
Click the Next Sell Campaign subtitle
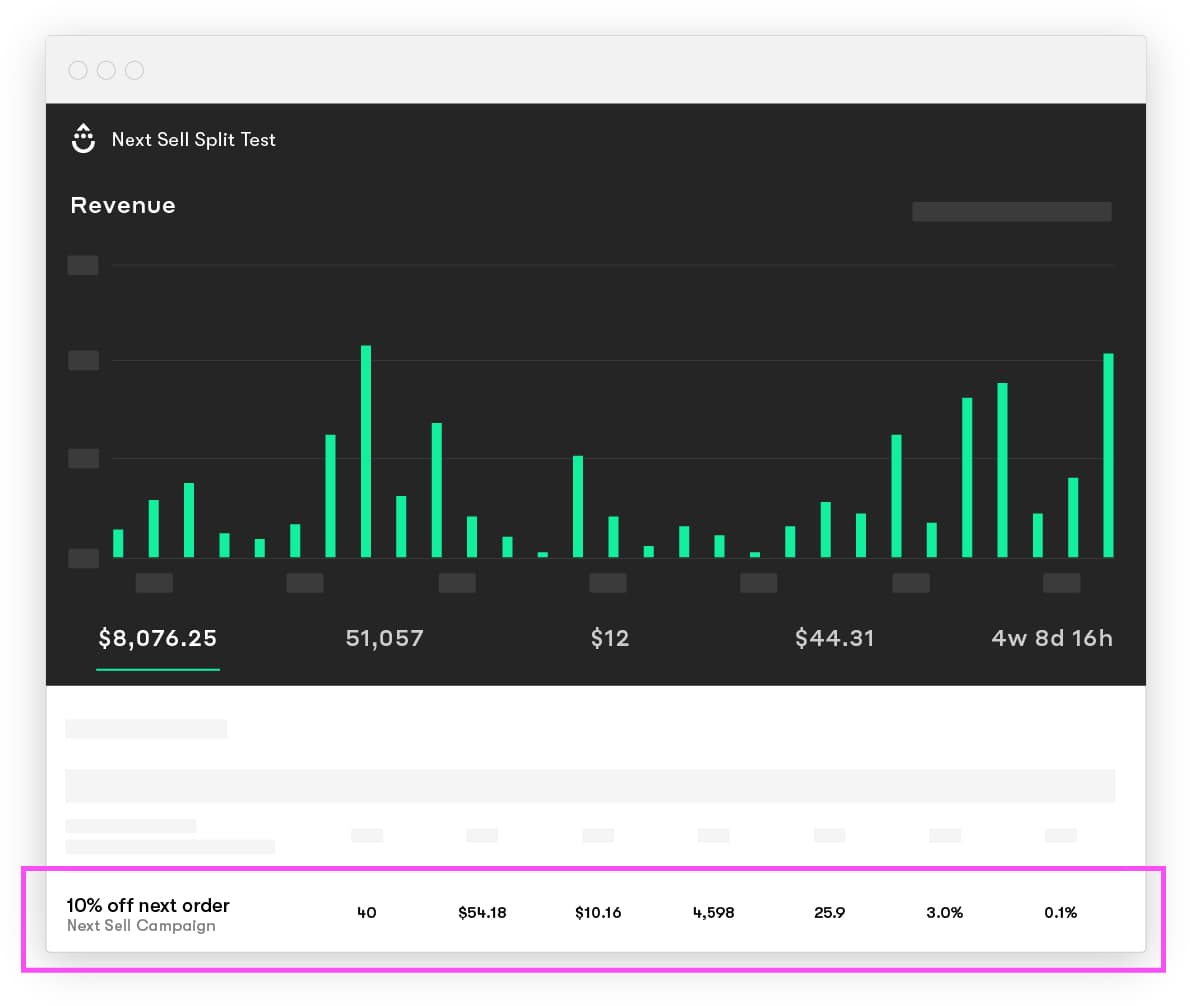click(x=141, y=926)
